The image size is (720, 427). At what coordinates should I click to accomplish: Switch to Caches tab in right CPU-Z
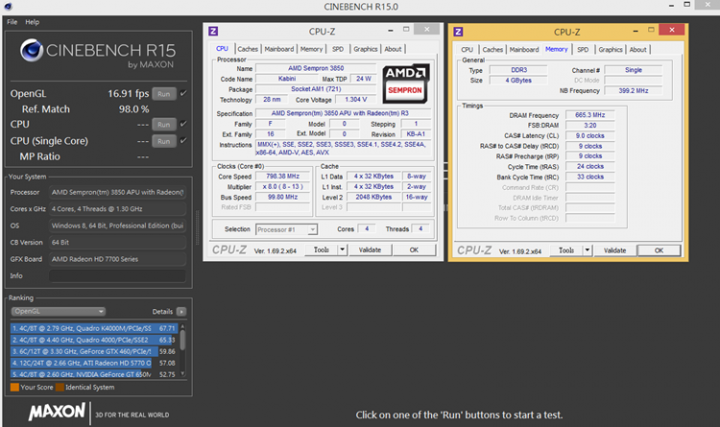[x=493, y=49]
